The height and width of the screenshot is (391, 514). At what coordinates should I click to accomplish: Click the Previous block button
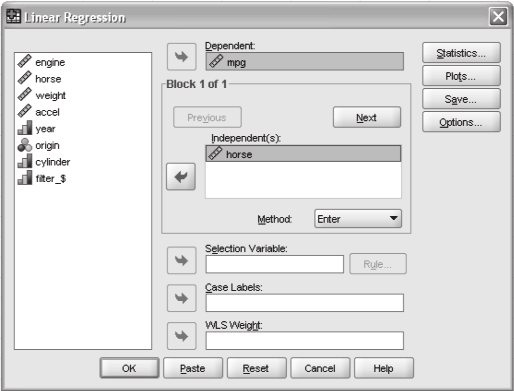point(207,117)
